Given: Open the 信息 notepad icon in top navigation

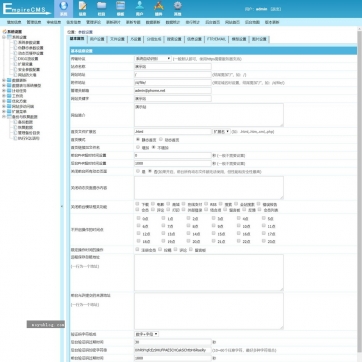Looking at the screenshot, I should pos(82,9).
